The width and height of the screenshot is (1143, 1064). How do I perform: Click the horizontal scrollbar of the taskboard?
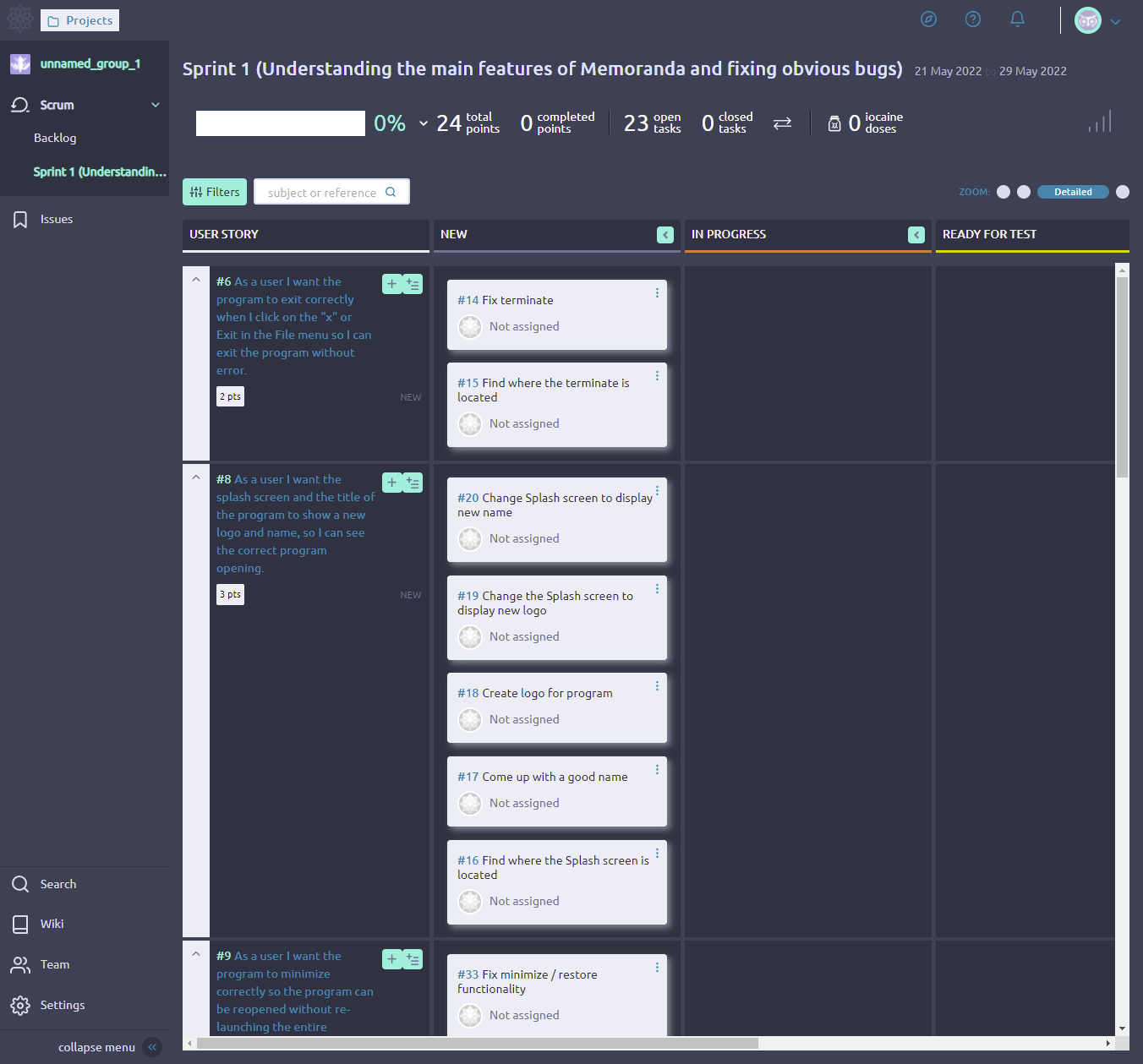coord(478,1043)
